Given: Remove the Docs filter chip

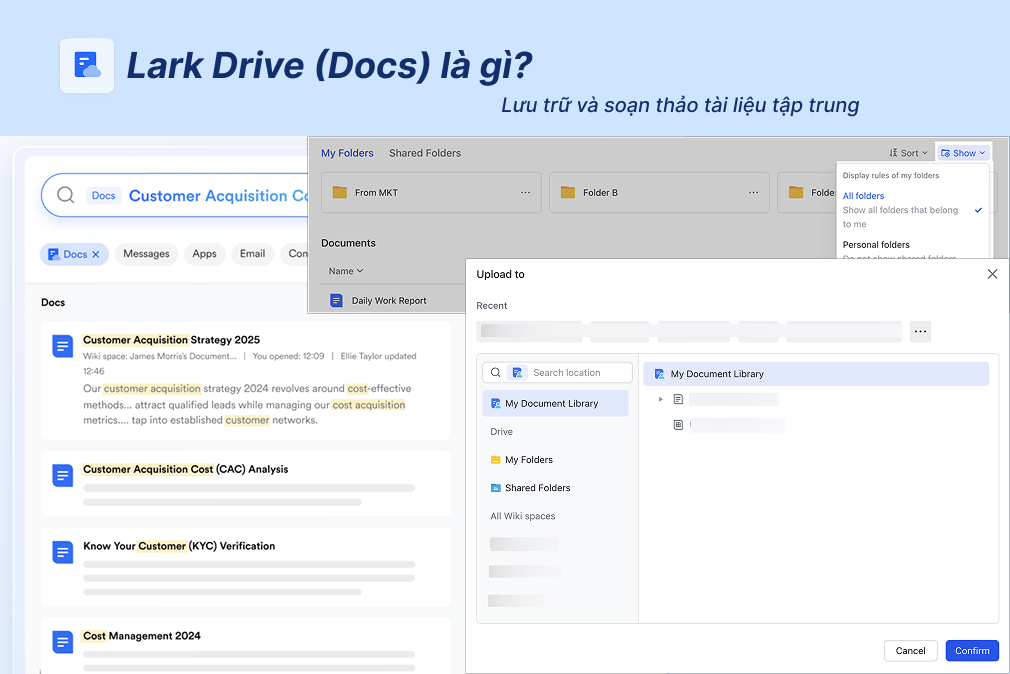Looking at the screenshot, I should 98,254.
